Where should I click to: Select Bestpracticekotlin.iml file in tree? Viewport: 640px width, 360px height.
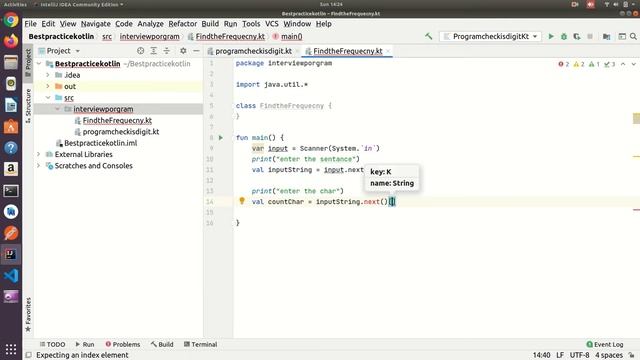[100, 143]
